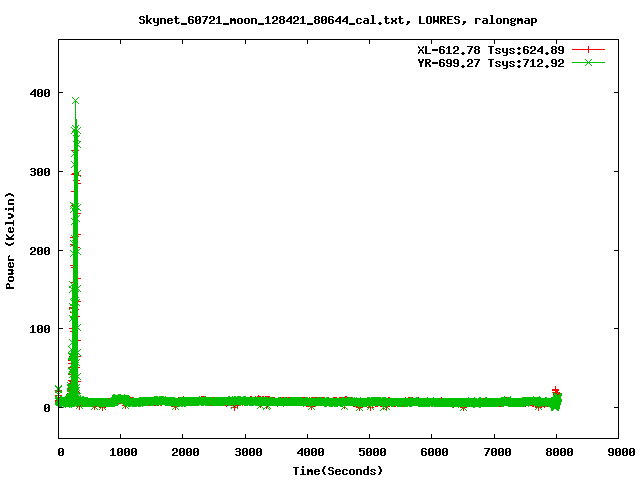This screenshot has width=640, height=480.
Task: Click the 7000 x-axis tick label
Action: click(x=497, y=452)
